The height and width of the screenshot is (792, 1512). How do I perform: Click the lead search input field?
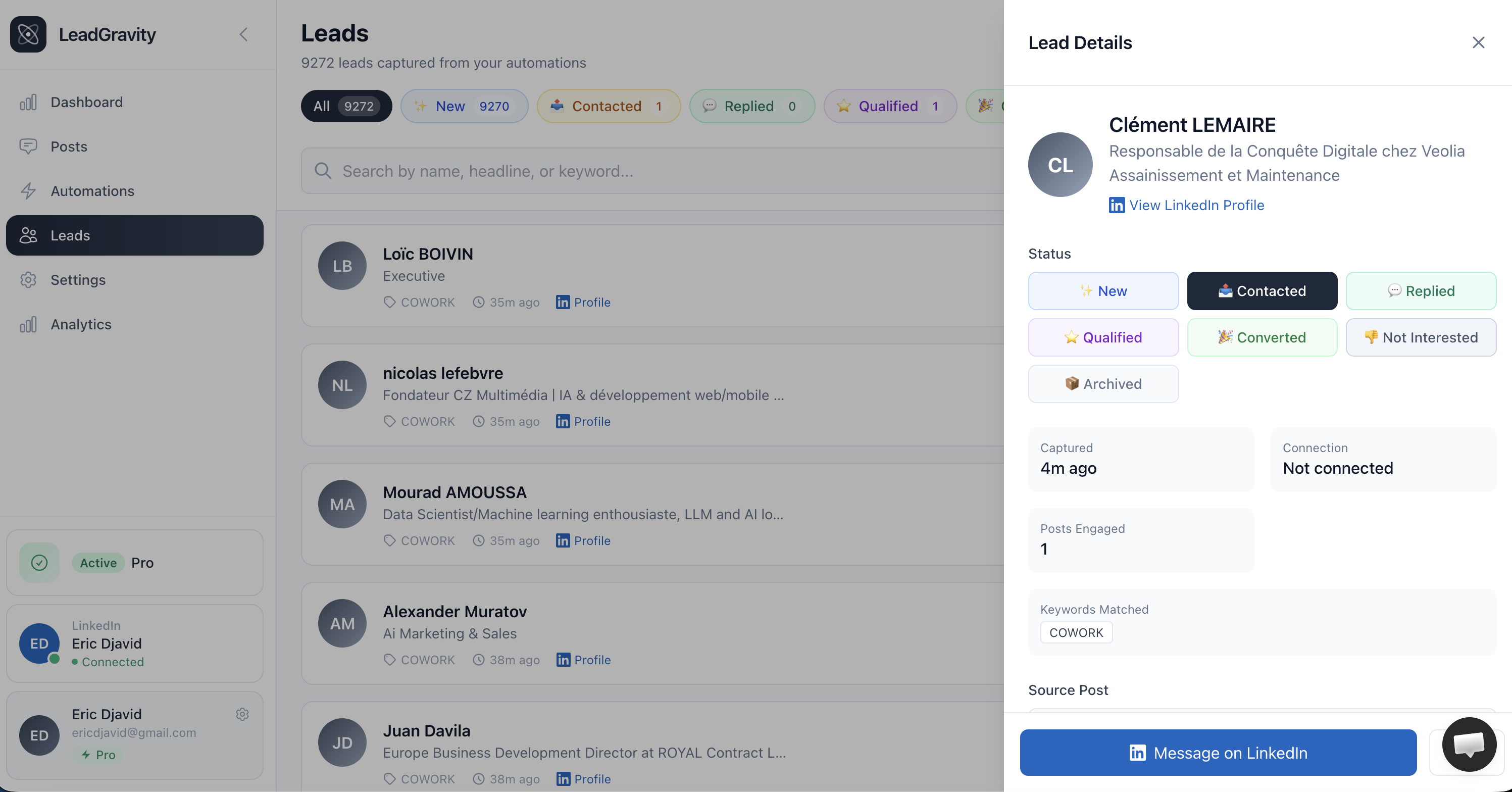click(x=645, y=171)
